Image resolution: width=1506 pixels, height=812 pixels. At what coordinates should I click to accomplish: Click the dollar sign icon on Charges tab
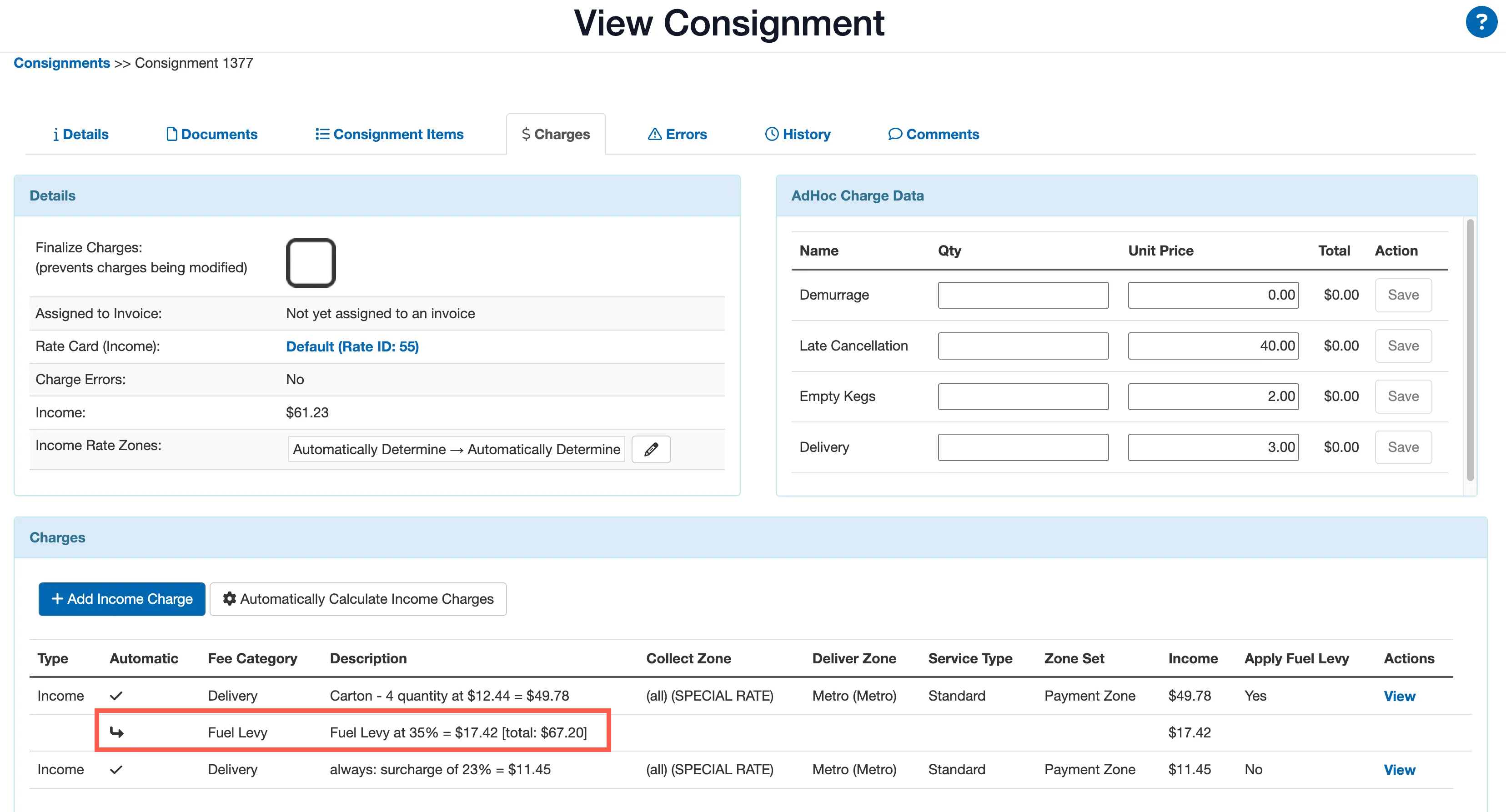click(x=526, y=134)
